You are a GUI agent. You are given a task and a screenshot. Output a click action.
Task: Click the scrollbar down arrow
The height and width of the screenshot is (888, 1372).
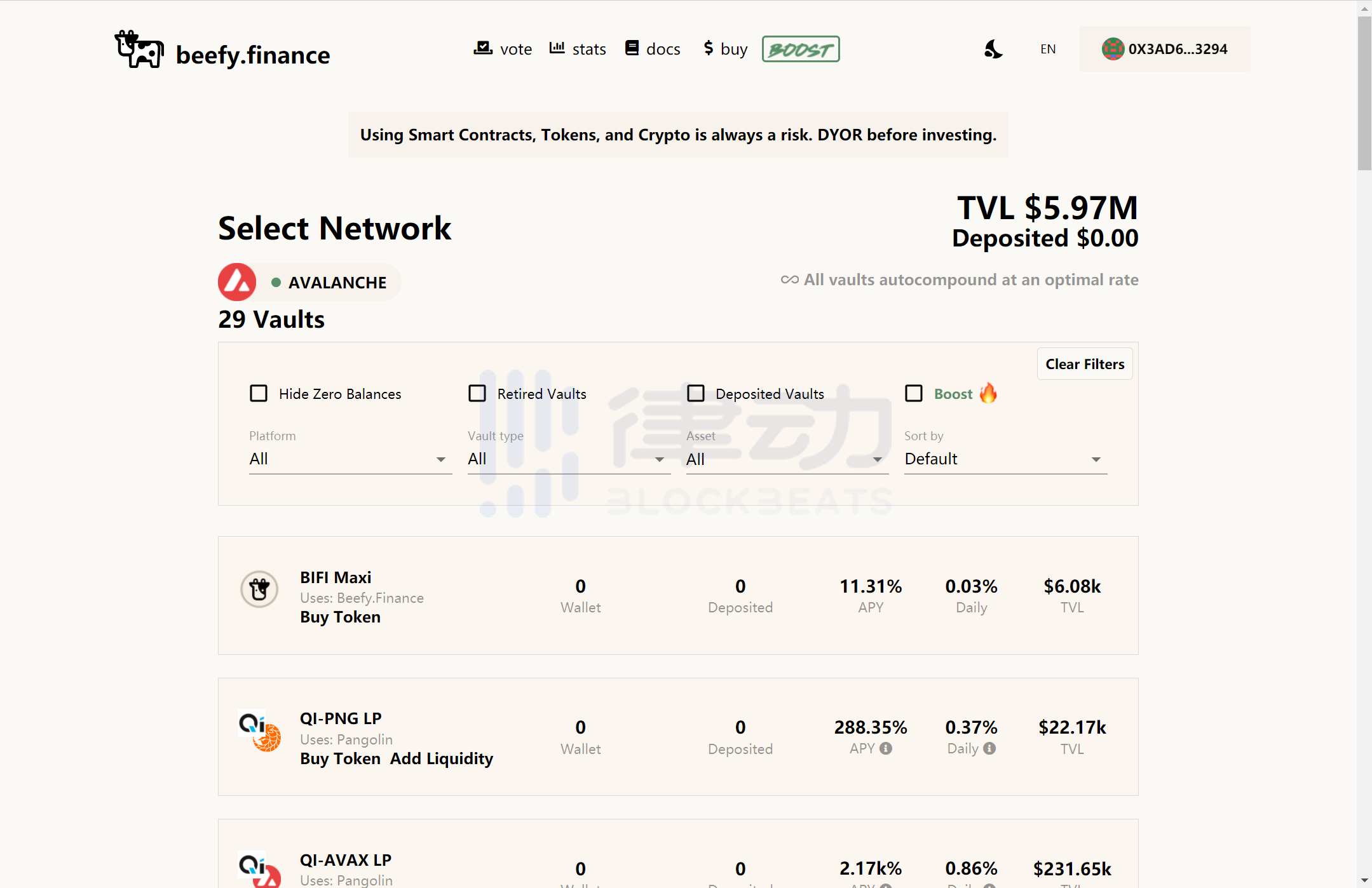pos(1364,880)
